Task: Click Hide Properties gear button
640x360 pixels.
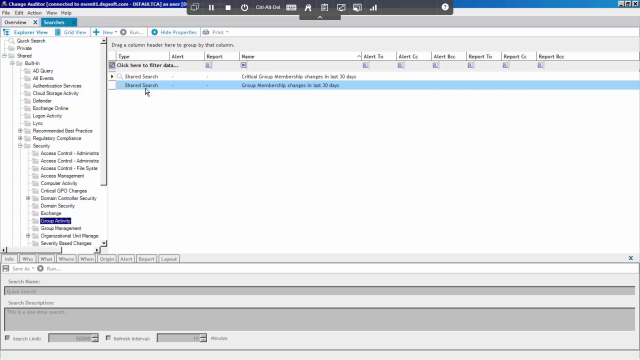Action: pos(174,32)
